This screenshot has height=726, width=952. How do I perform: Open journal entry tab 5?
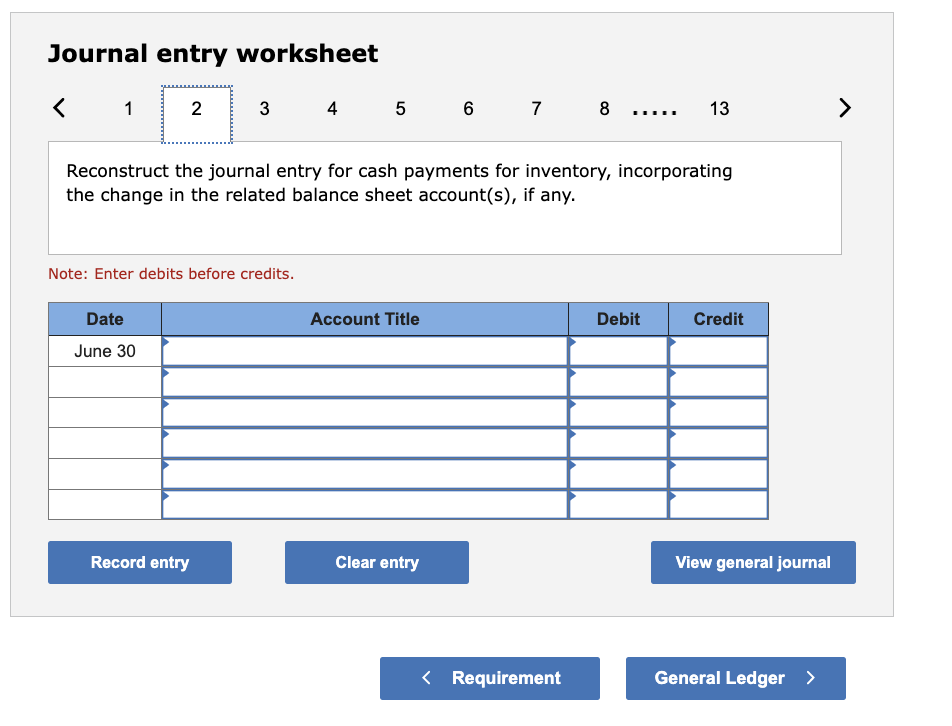tap(400, 109)
